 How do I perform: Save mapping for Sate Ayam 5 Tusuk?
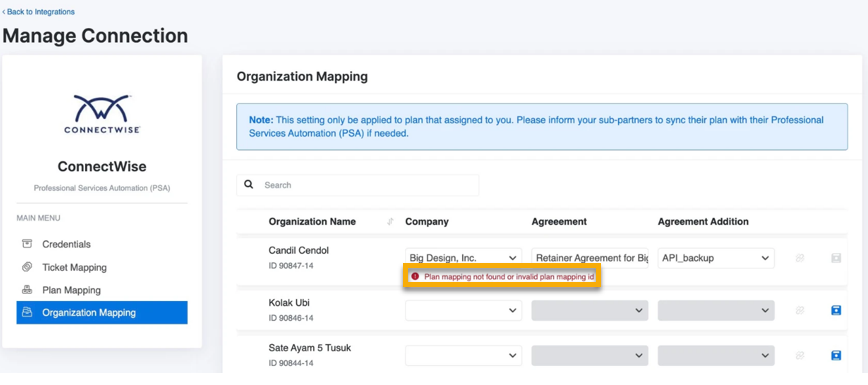[x=836, y=355]
